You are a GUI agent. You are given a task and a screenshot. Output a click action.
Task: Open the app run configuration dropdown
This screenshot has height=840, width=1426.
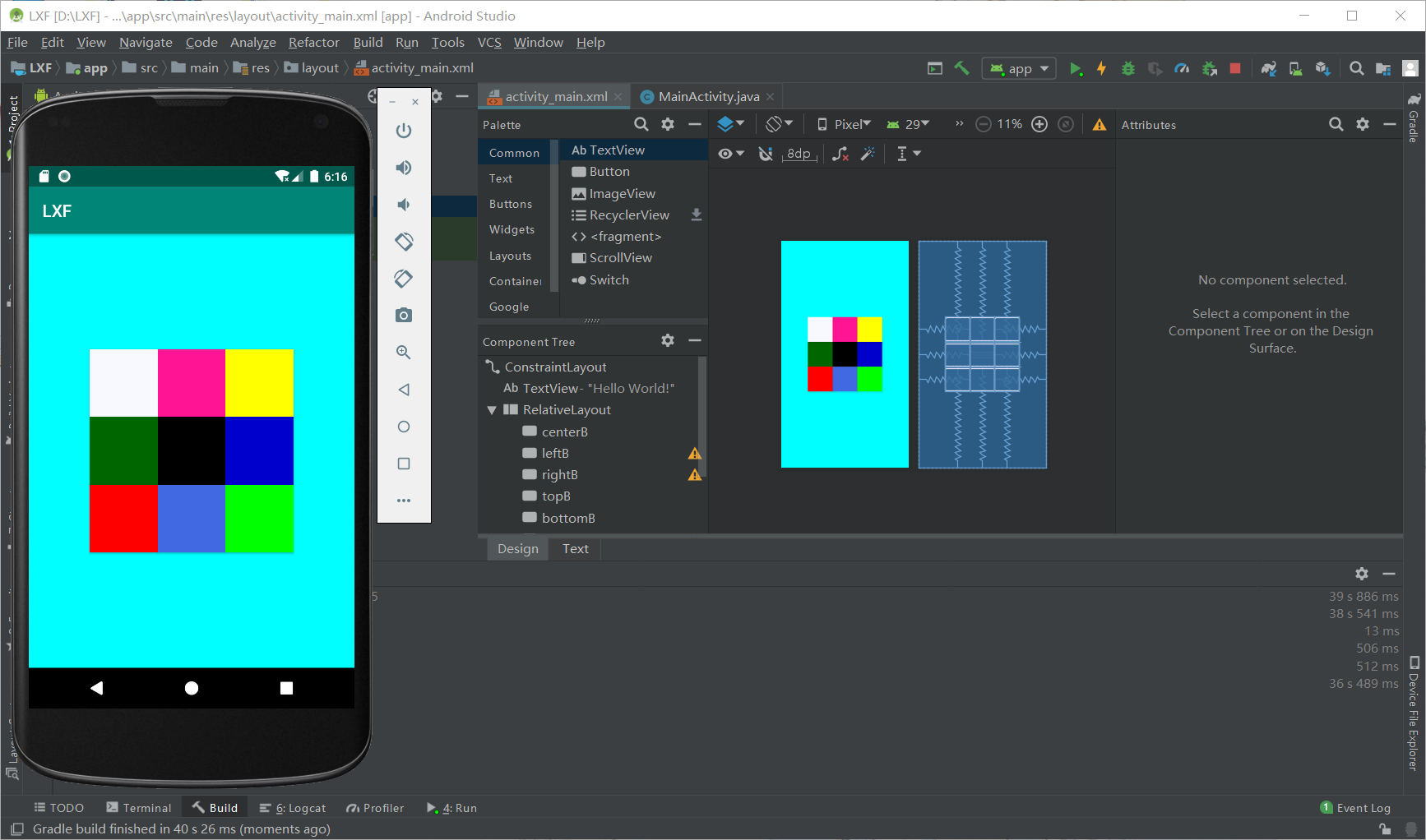1020,69
